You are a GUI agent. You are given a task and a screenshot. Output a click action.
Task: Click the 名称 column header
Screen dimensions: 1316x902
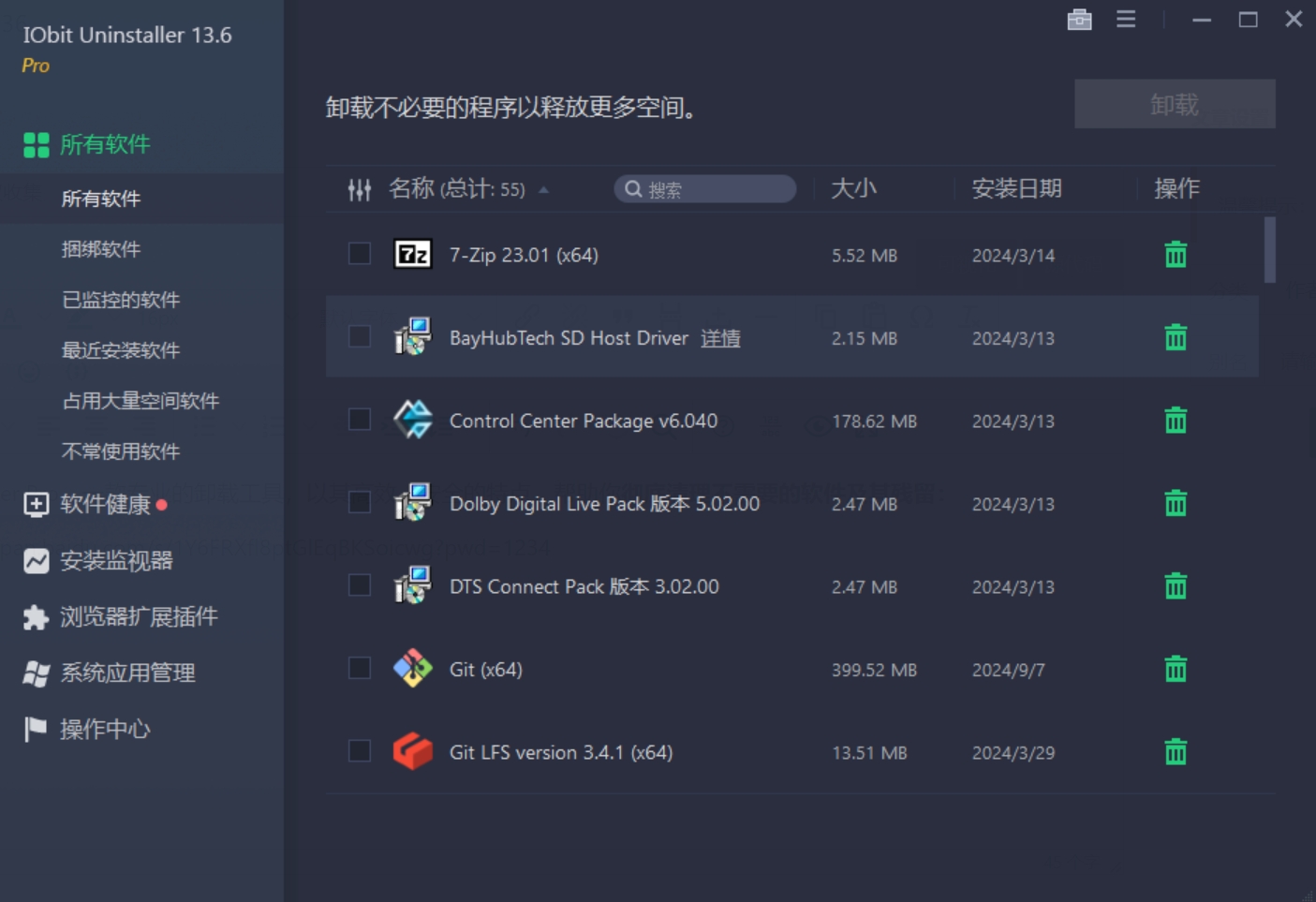411,188
